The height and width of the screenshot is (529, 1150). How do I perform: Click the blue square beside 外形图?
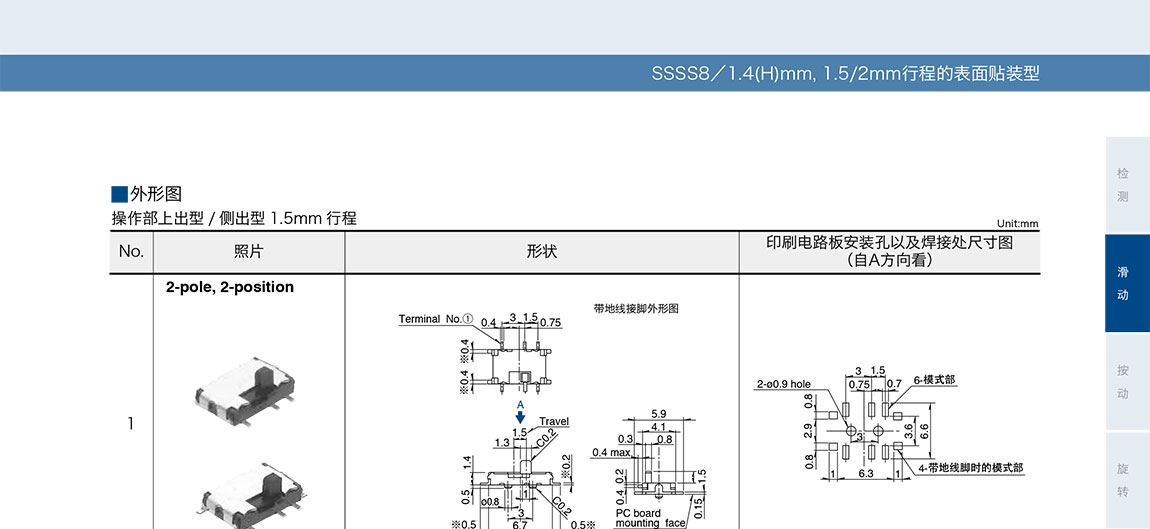pyautogui.click(x=119, y=194)
